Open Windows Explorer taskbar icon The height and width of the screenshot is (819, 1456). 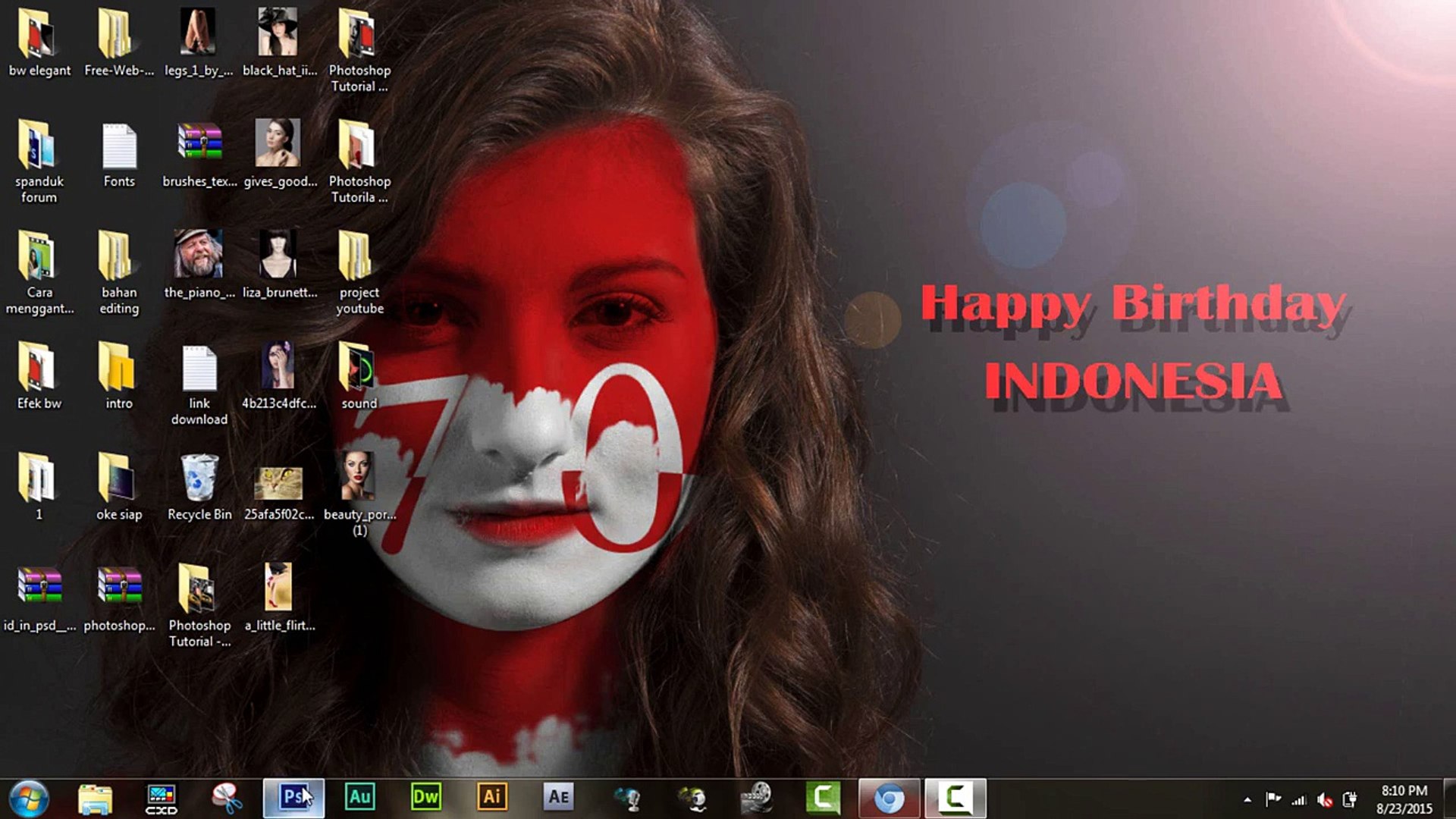(x=96, y=798)
